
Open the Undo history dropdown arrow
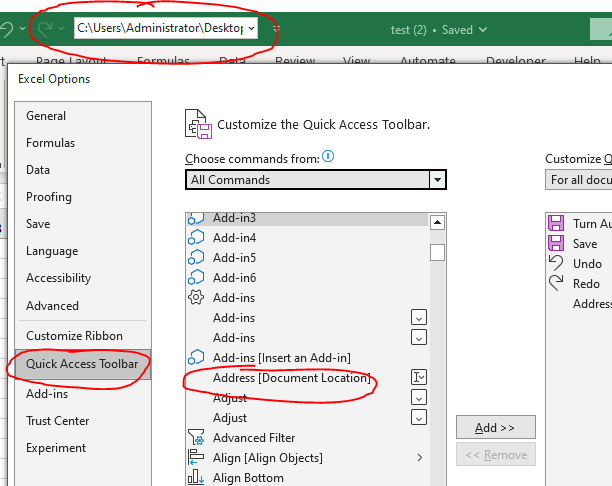pos(23,28)
